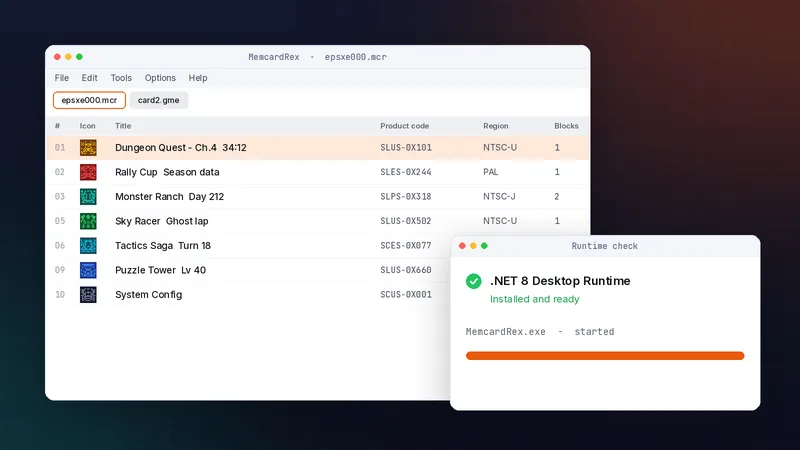This screenshot has width=800, height=450.
Task: Click the Monster Ranch save icon
Action: [88, 197]
